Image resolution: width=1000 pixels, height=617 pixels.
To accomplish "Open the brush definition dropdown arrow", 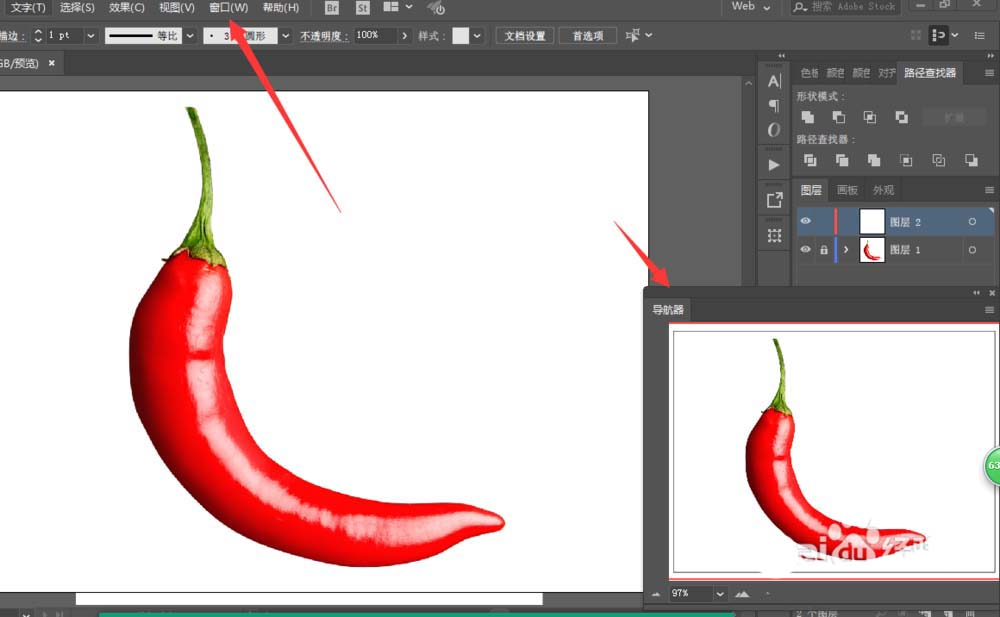I will (x=285, y=36).
